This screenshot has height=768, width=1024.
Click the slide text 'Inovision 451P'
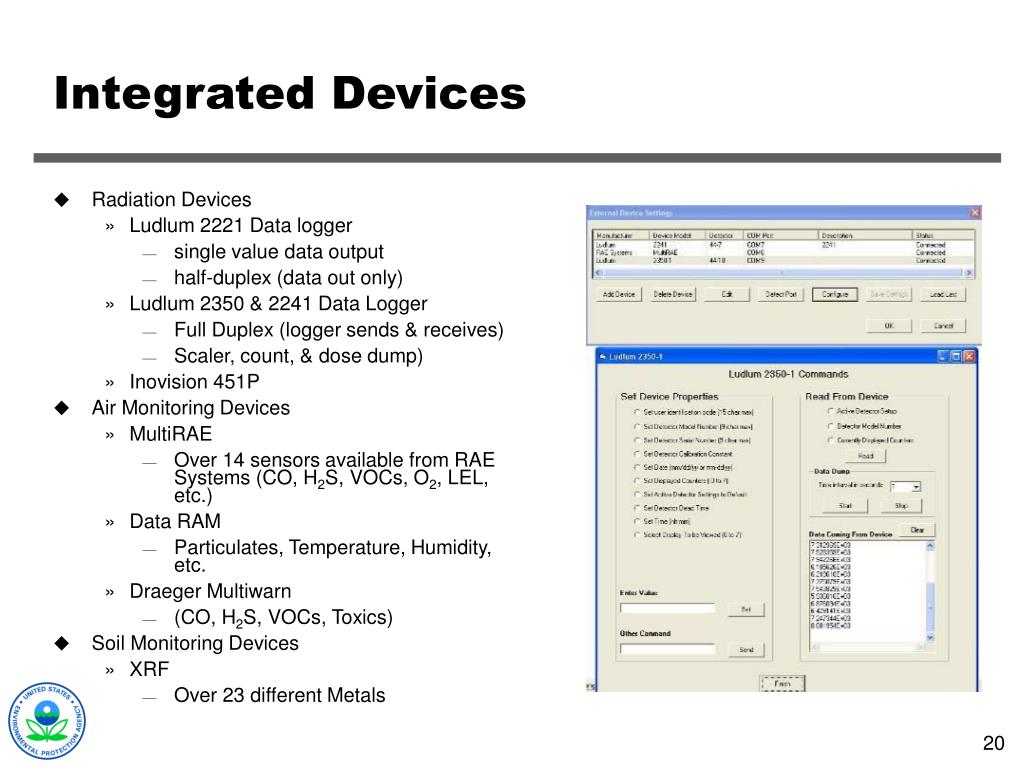195,382
